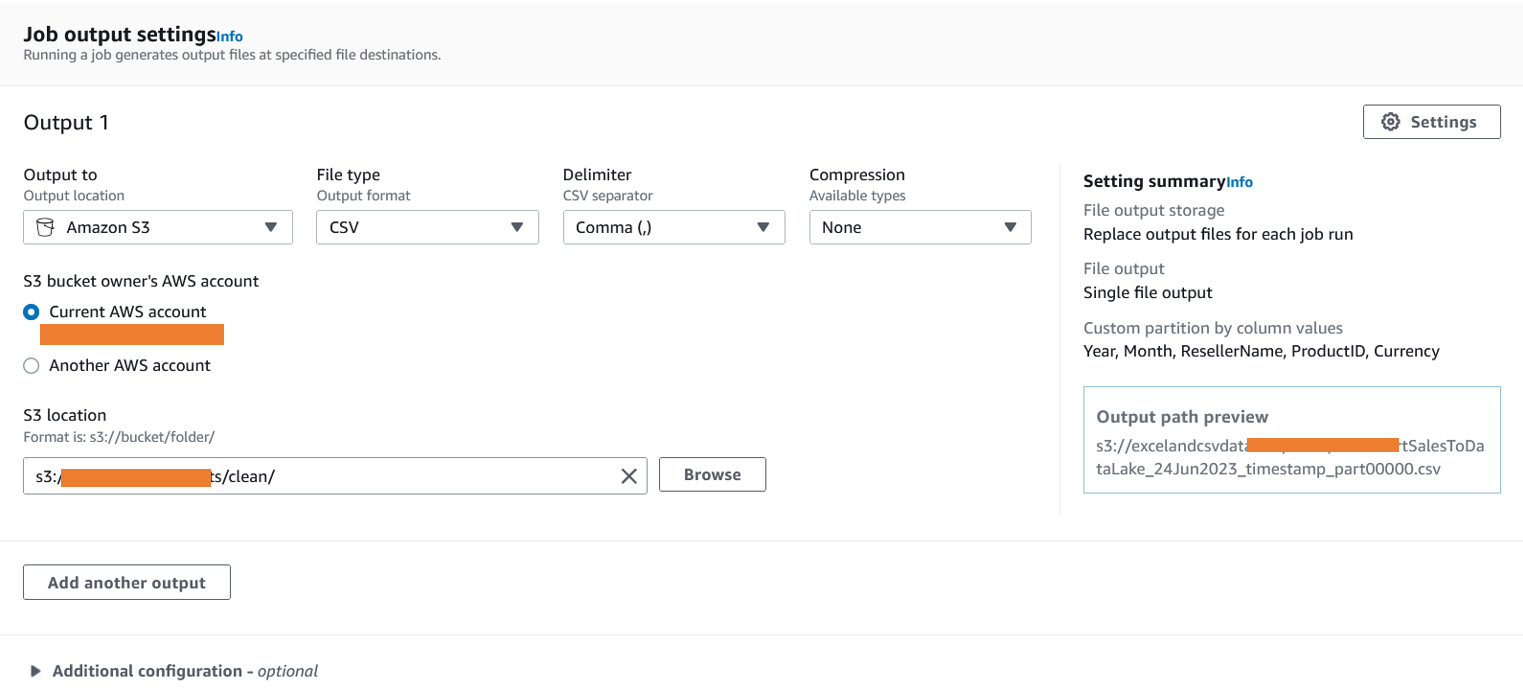1523x698 pixels.
Task: Clear the S3 location with X icon
Action: 629,476
